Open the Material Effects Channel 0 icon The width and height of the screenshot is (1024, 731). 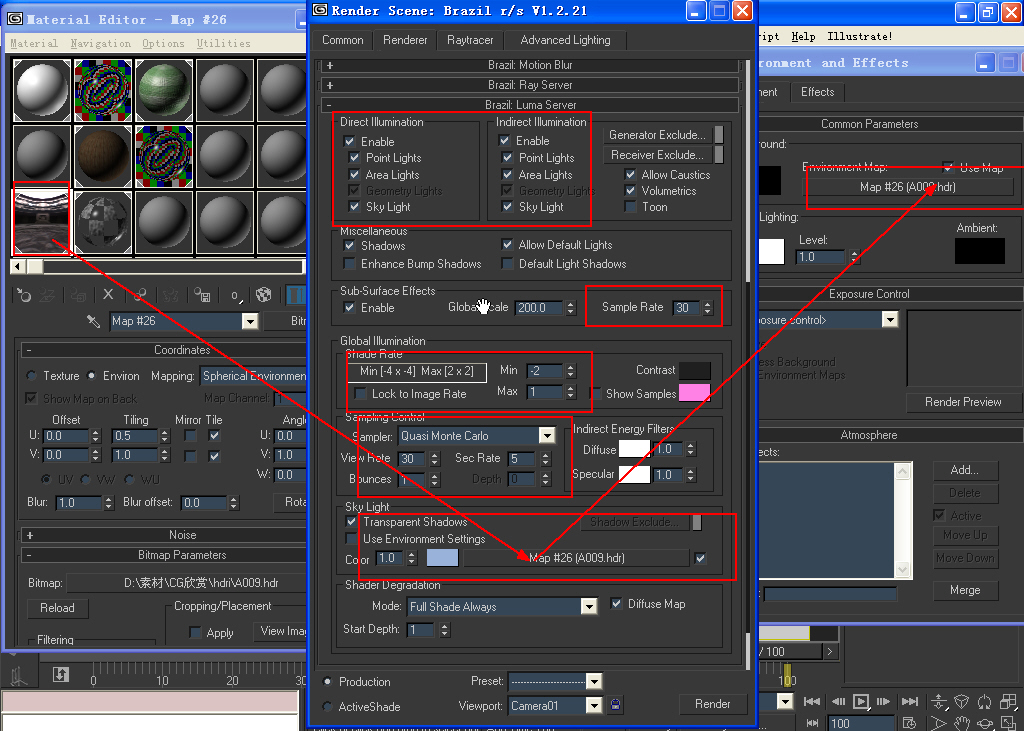tap(235, 295)
